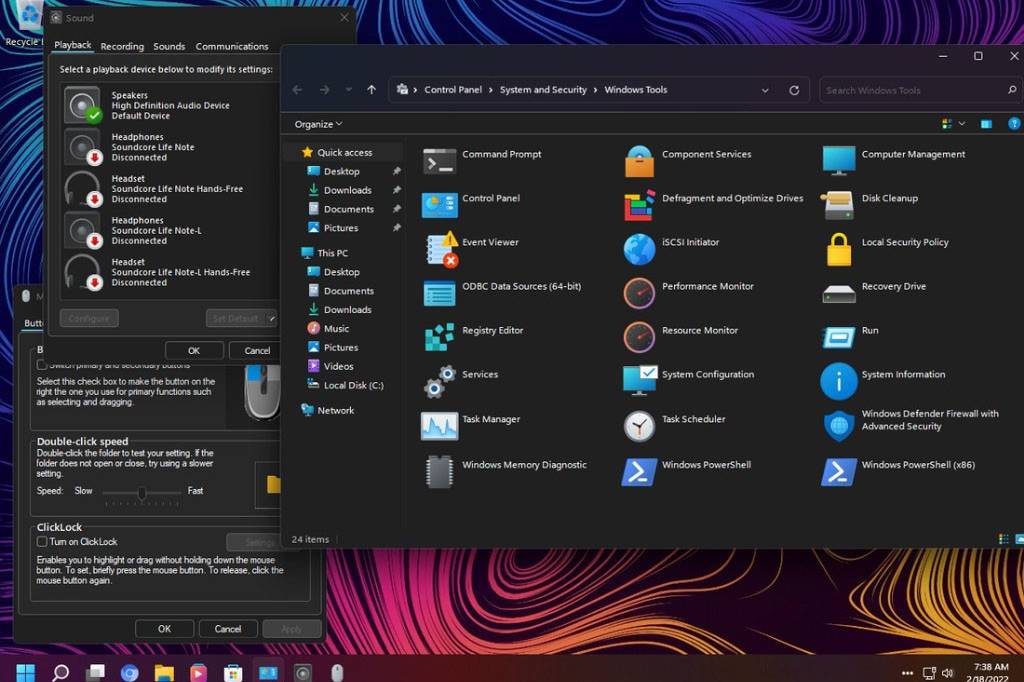Viewport: 1024px width, 682px height.
Task: Click refresh icon in address bar
Action: click(x=794, y=90)
